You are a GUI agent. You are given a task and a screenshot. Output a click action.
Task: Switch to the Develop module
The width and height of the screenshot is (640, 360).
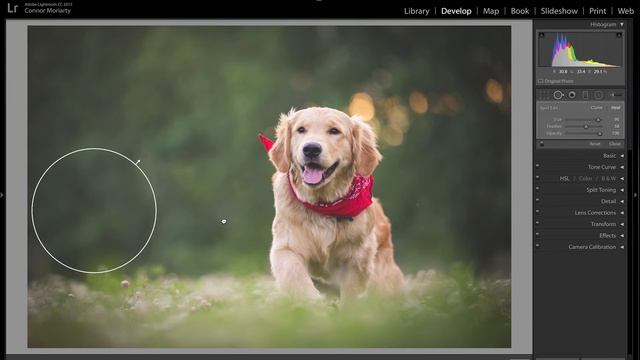click(456, 11)
